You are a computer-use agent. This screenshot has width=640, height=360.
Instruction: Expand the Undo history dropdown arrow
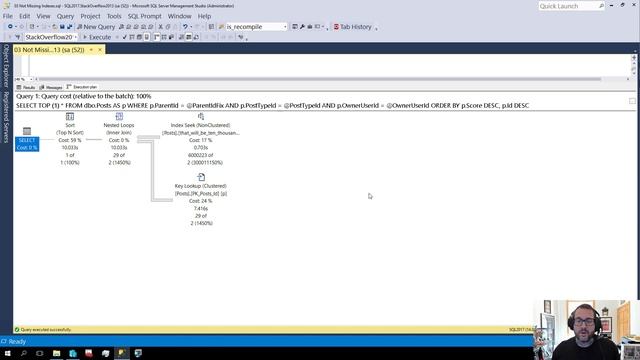click(191, 27)
